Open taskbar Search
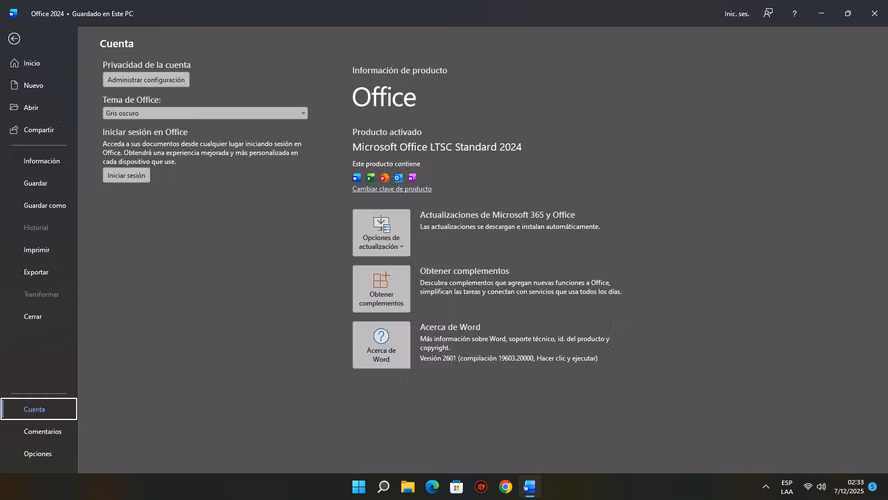 pyautogui.click(x=383, y=487)
